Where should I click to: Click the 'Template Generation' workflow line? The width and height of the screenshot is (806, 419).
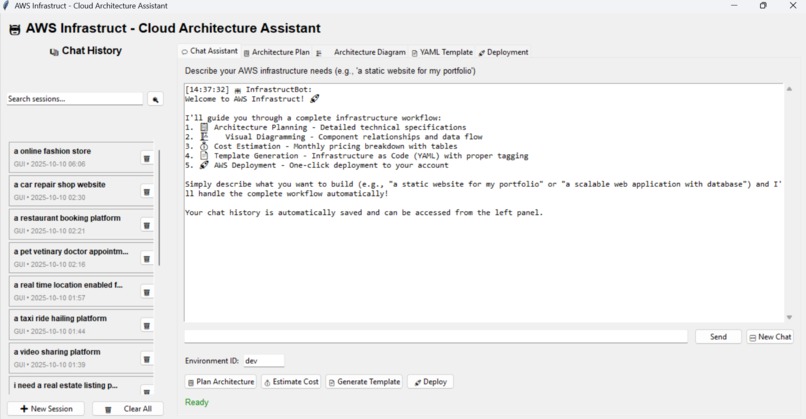[x=357, y=156]
